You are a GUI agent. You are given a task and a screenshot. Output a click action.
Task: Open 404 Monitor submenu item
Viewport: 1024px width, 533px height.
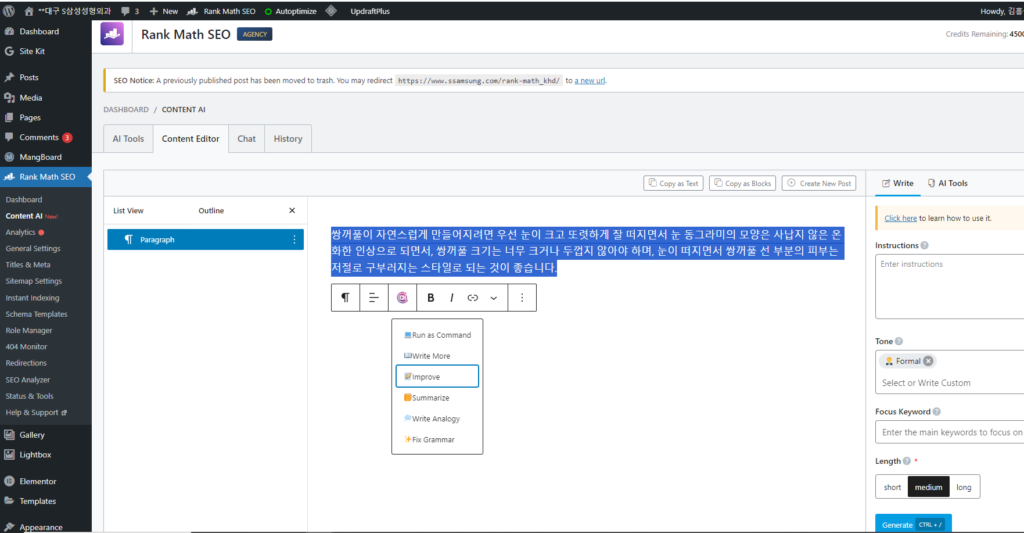26,347
